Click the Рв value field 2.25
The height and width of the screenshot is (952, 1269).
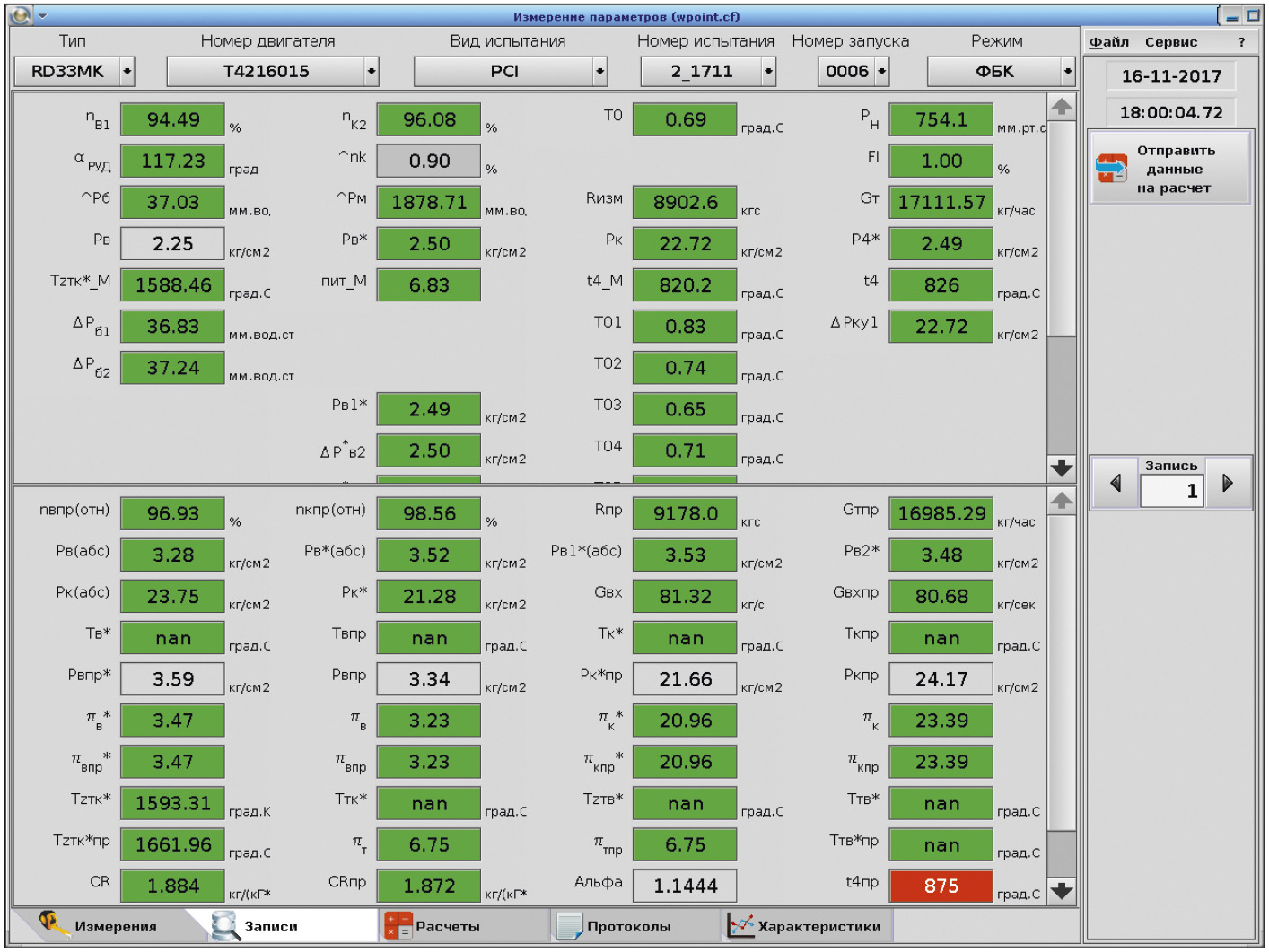[172, 244]
